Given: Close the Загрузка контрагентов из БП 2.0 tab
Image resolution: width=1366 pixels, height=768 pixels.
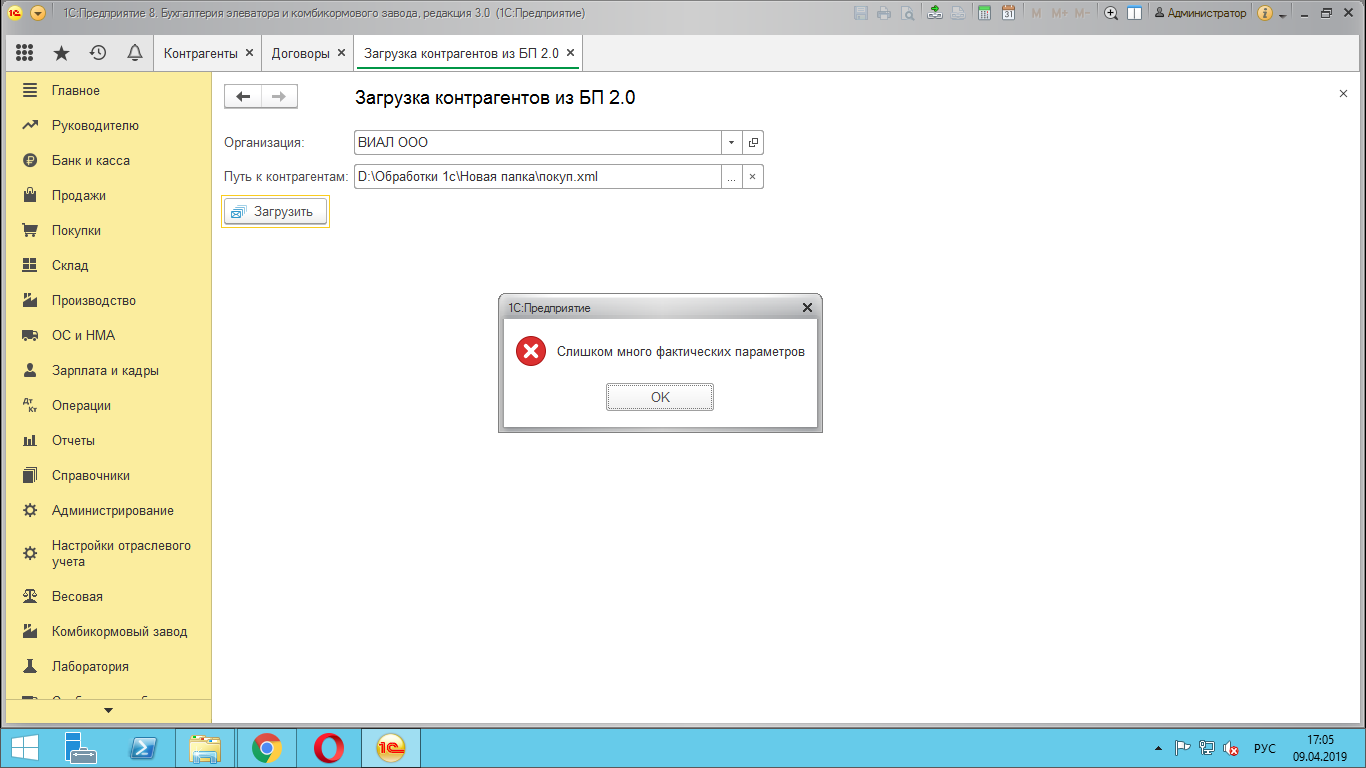Looking at the screenshot, I should click(570, 53).
